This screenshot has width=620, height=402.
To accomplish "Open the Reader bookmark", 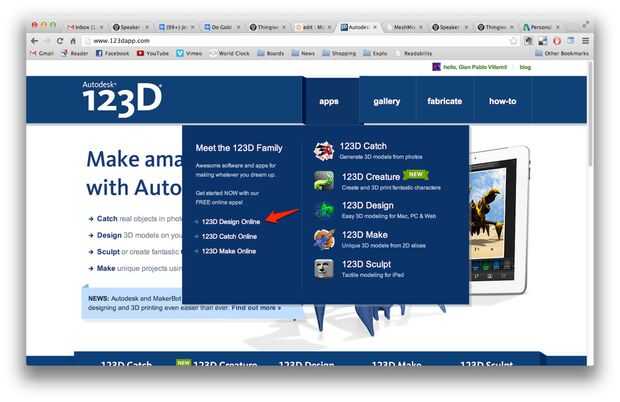I will 75,53.
